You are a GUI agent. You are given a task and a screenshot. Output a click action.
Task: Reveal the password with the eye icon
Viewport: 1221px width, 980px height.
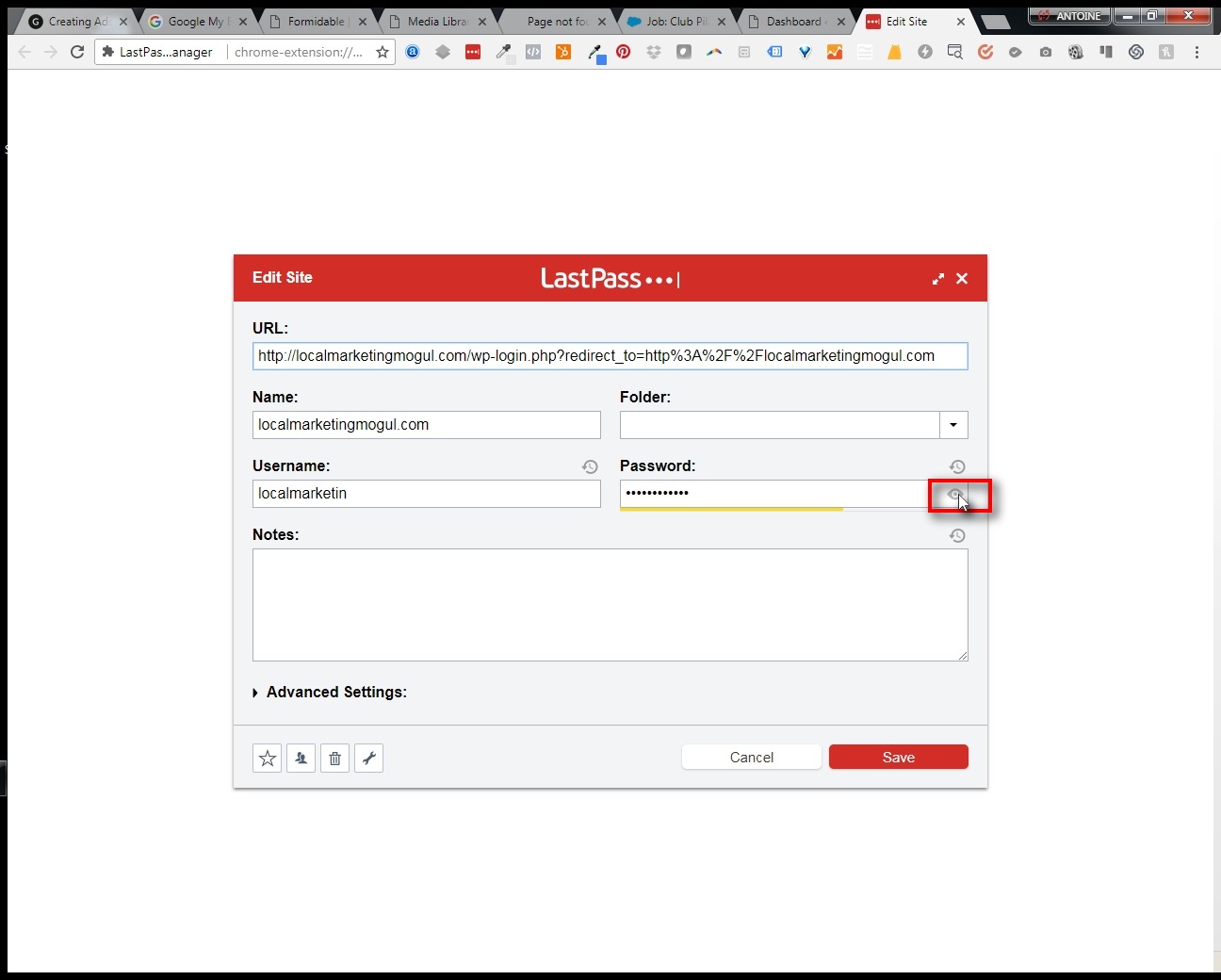point(955,494)
